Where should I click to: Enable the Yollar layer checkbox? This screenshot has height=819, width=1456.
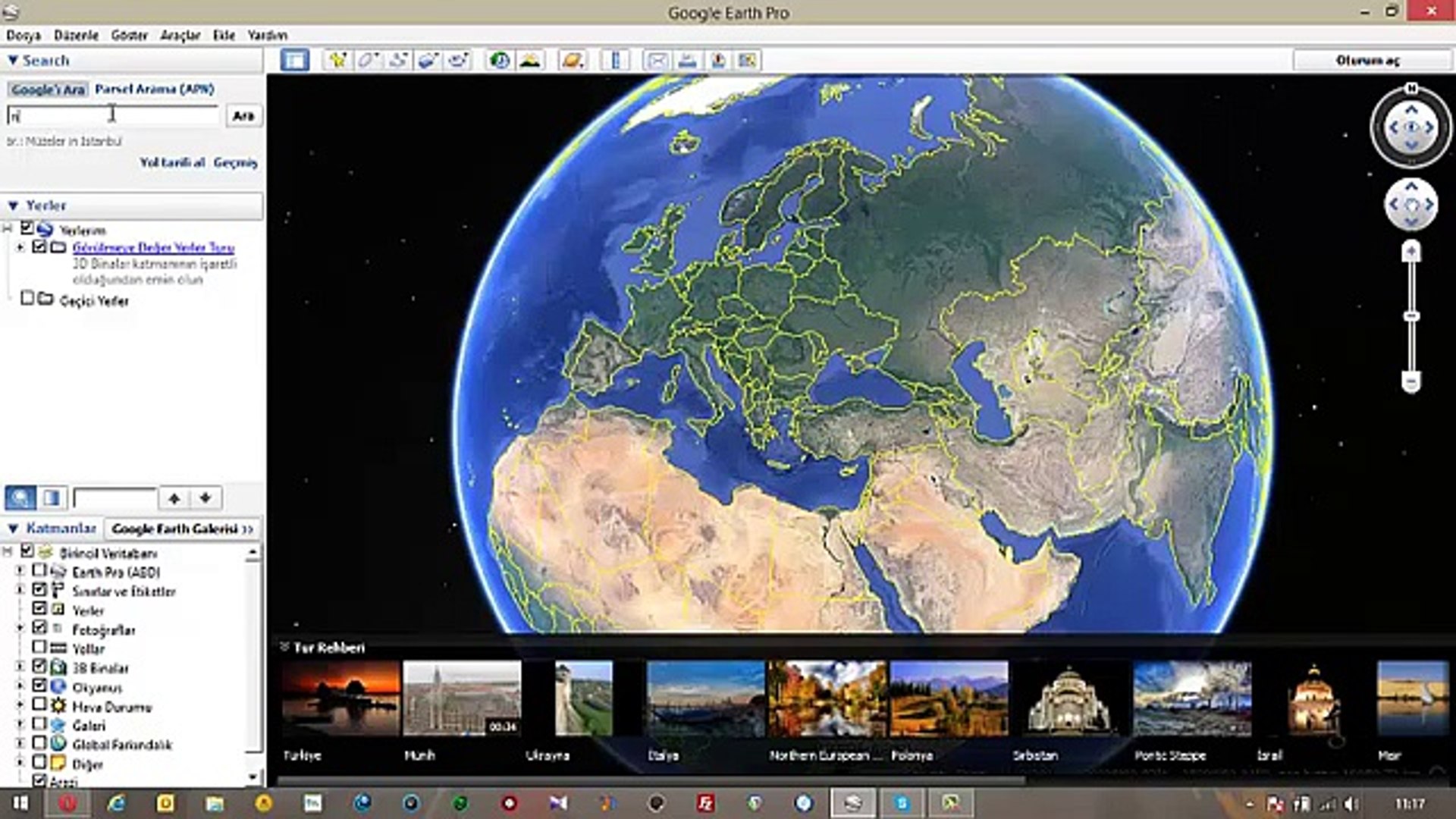39,648
